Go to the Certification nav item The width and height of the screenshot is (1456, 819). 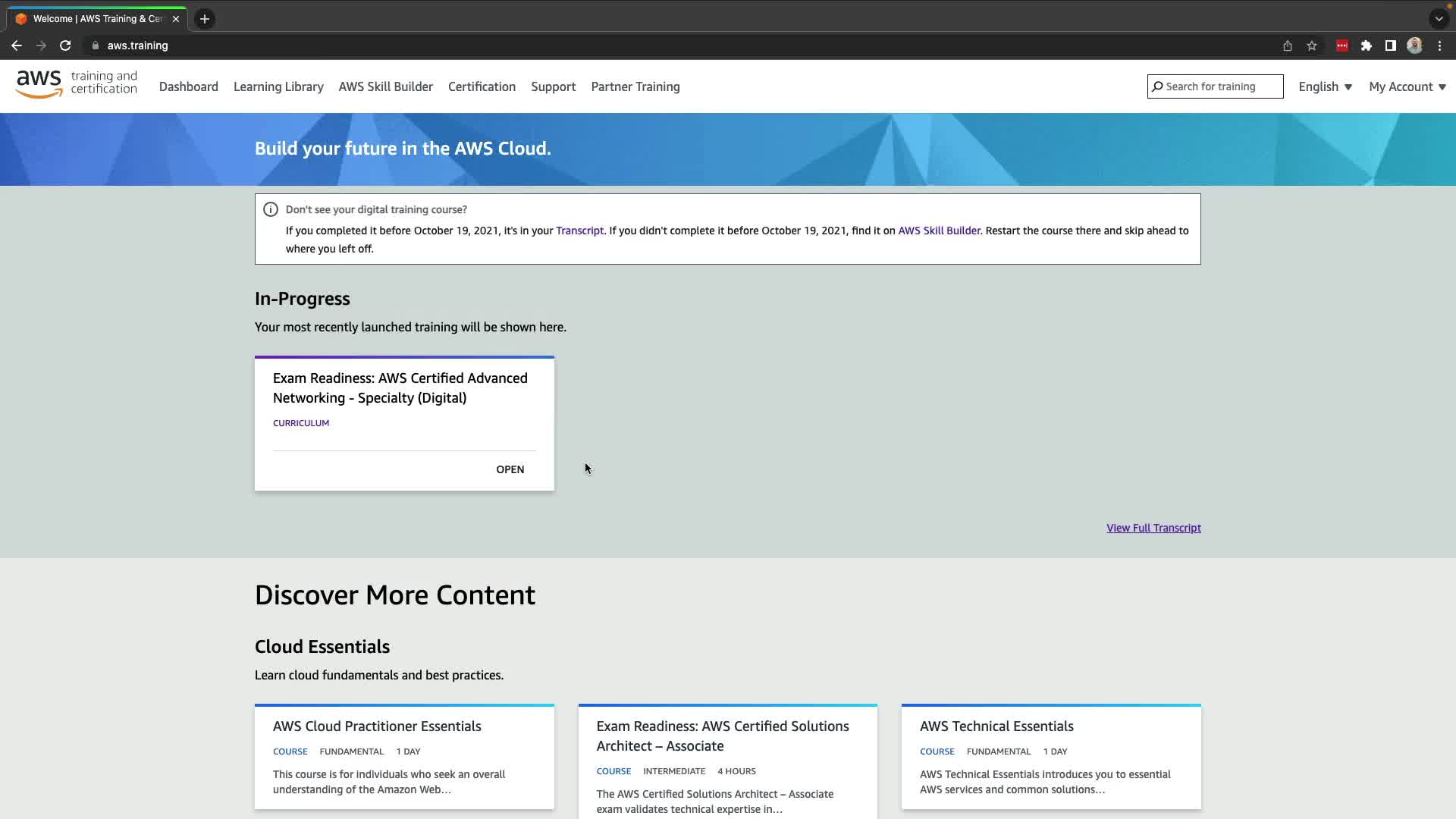pos(482,86)
